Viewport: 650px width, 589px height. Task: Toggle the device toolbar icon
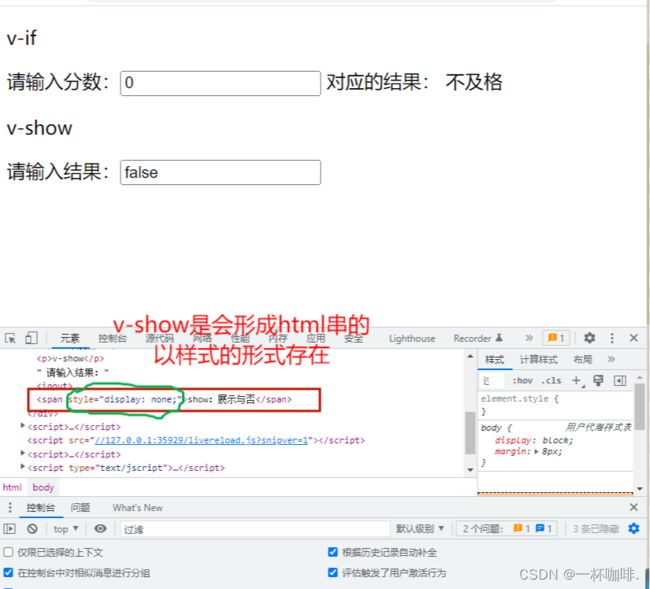pos(31,338)
